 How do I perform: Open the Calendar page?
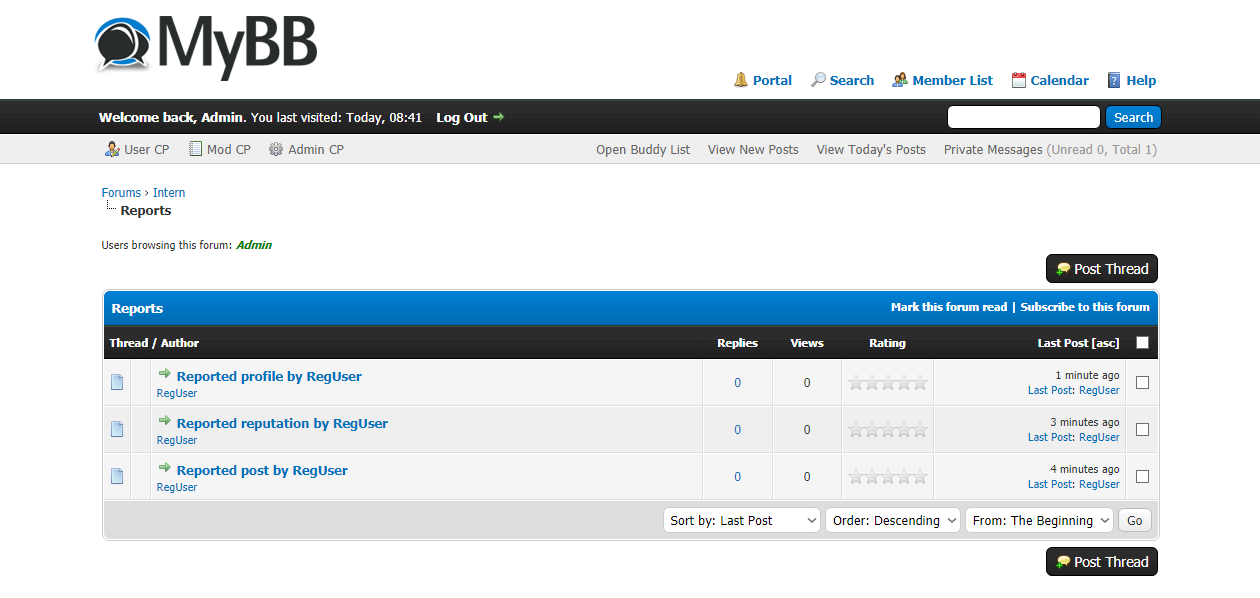pyautogui.click(x=1060, y=80)
